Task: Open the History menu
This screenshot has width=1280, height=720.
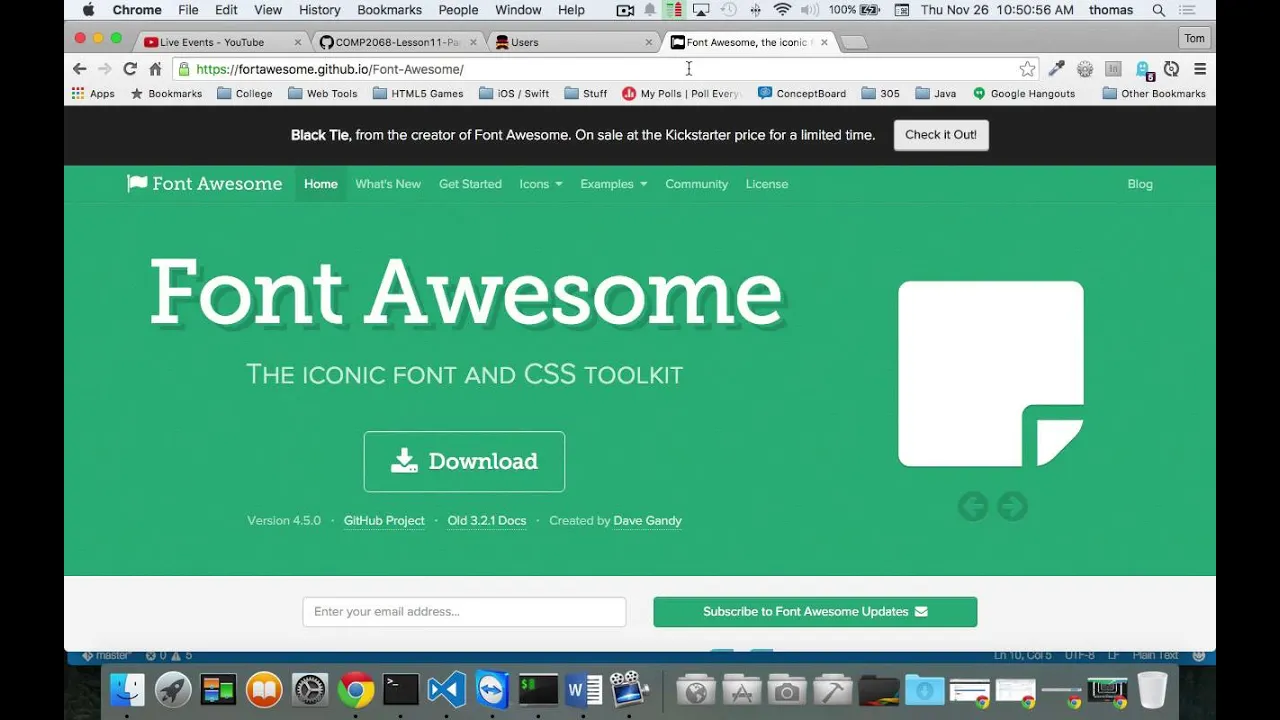Action: 319,10
